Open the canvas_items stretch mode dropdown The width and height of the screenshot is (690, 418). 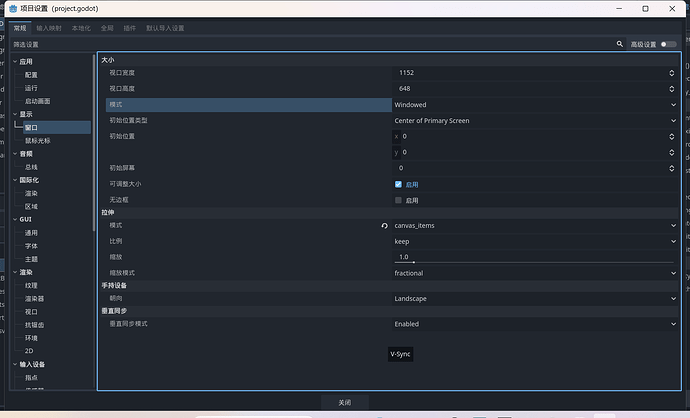tap(535, 226)
